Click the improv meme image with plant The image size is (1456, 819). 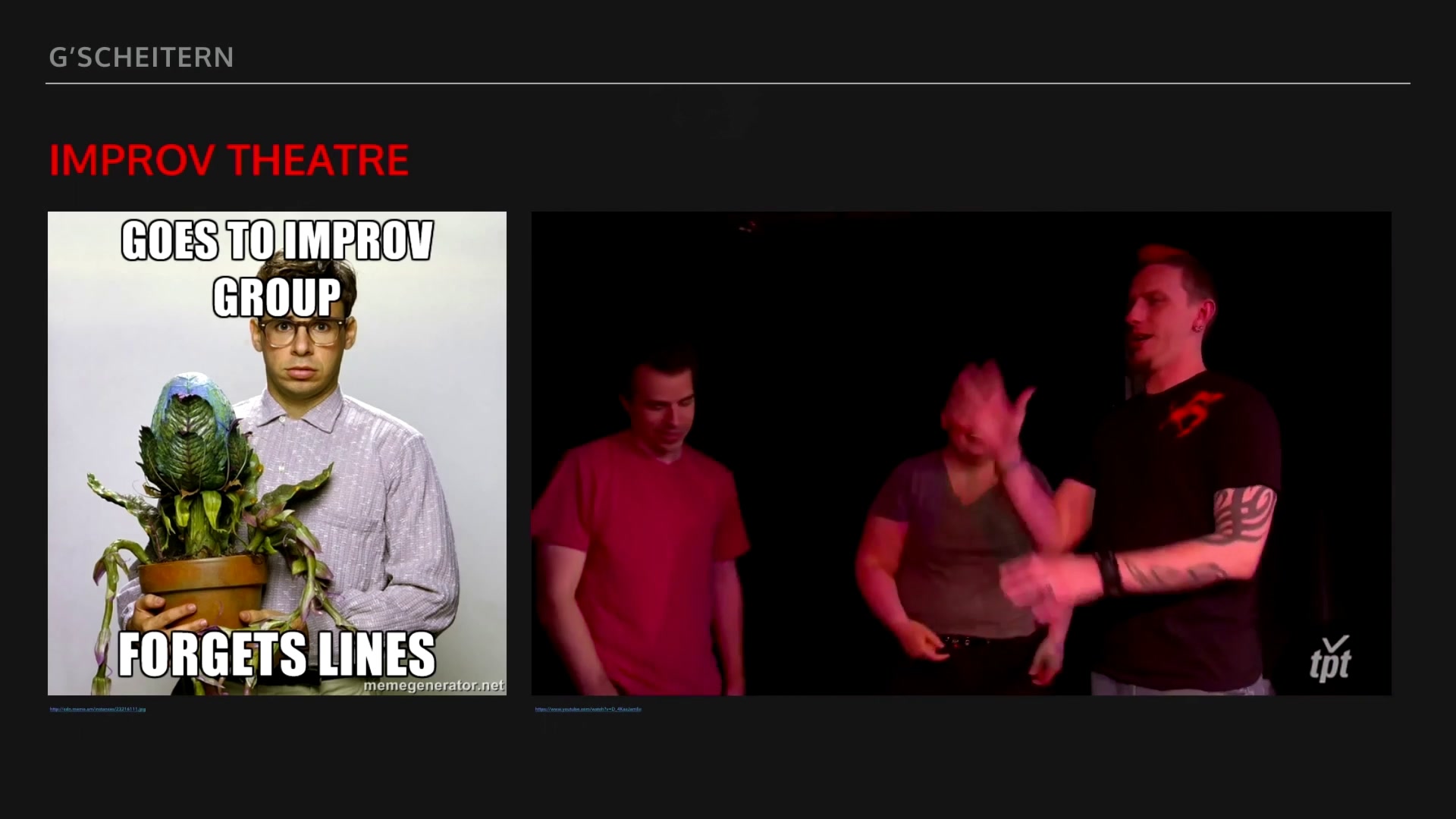(x=277, y=453)
